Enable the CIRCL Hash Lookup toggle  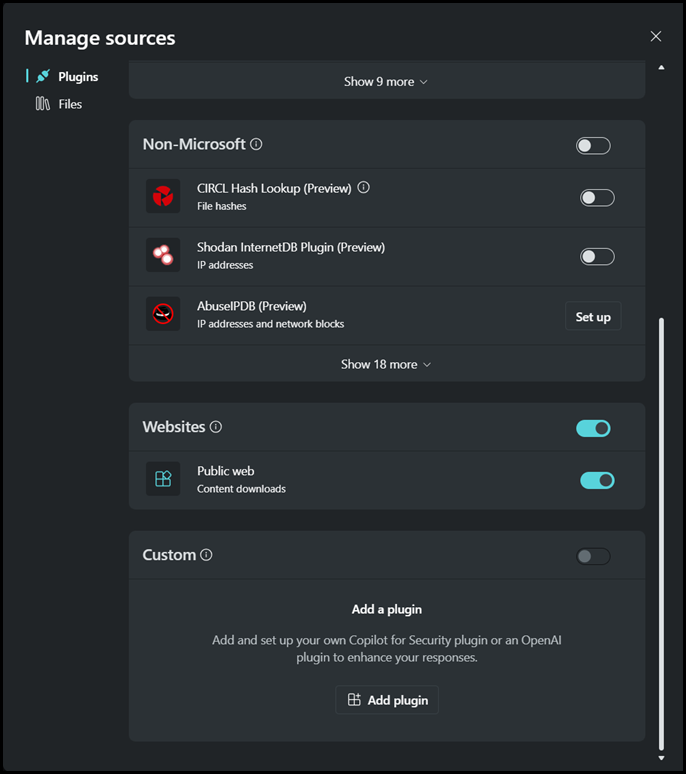tap(597, 198)
